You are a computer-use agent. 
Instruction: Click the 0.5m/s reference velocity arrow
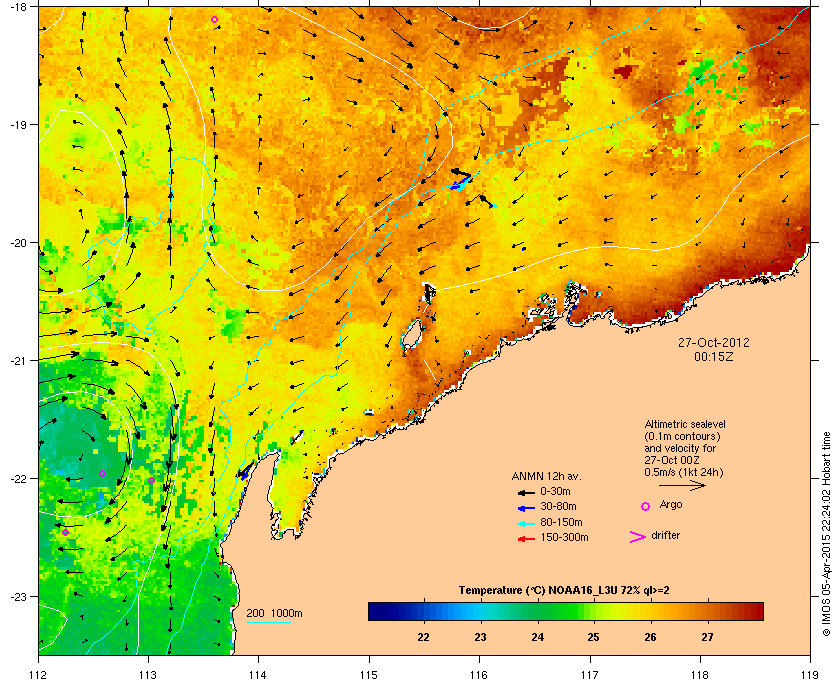[682, 485]
